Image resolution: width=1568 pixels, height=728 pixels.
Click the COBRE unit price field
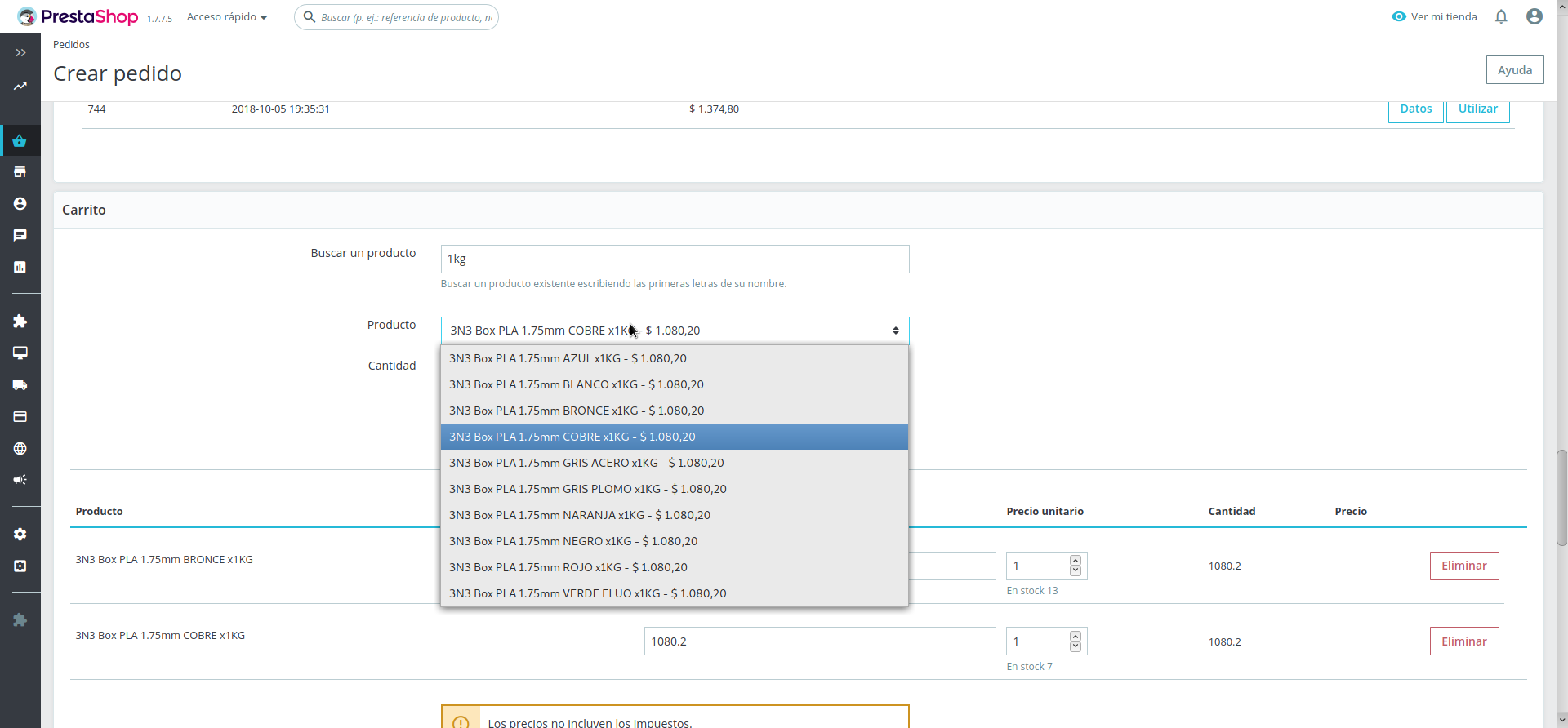820,641
